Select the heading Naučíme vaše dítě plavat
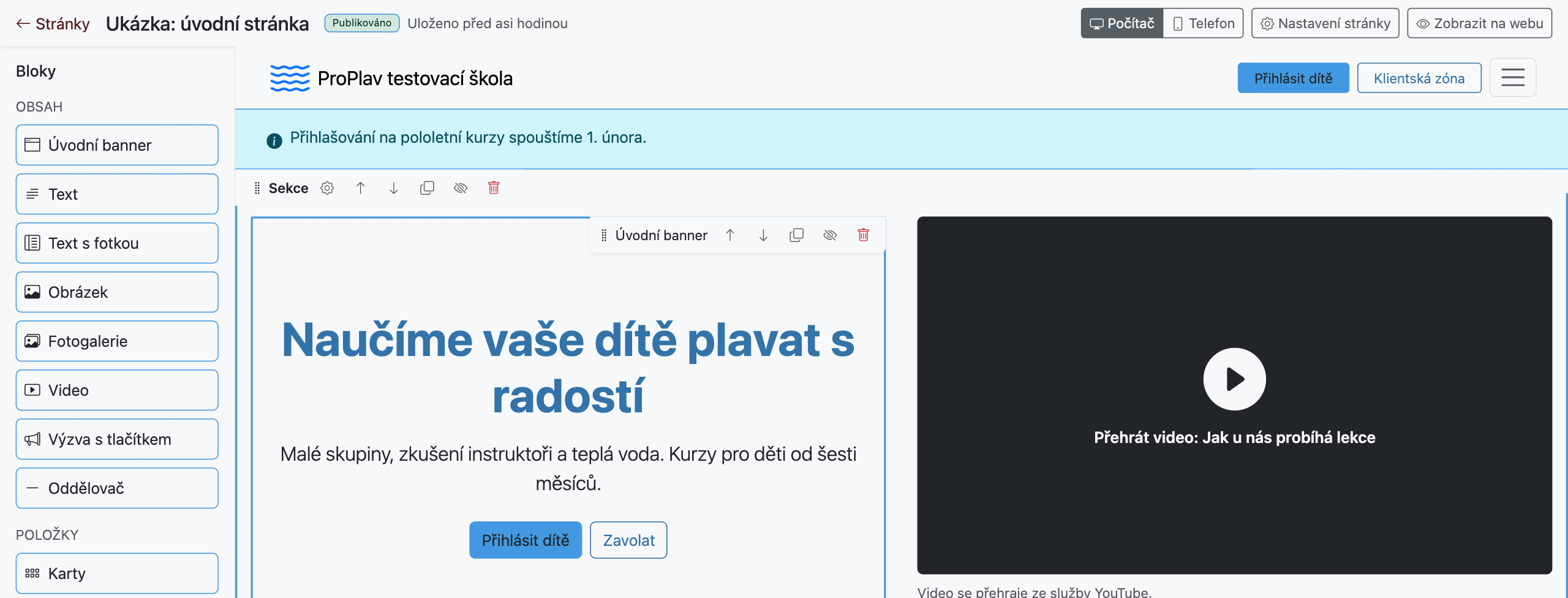 568,368
